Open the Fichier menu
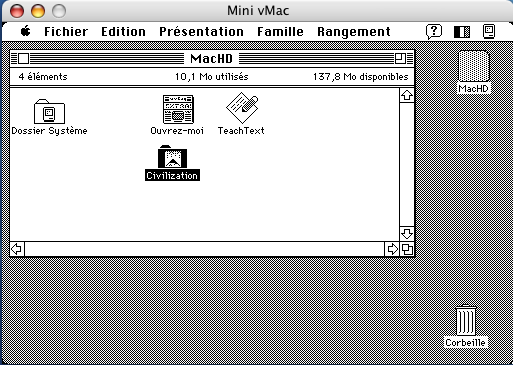513x365 pixels. 66,32
